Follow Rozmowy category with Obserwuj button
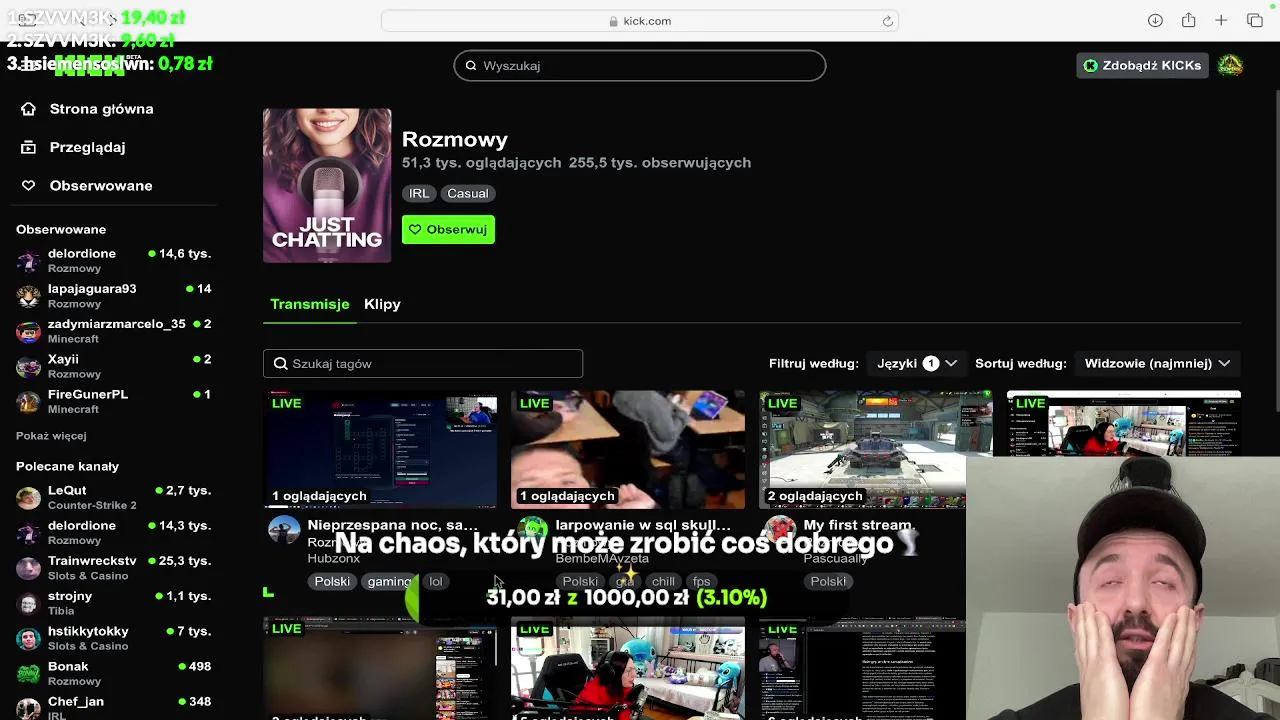Screen dimensions: 1280x720 tap(448, 230)
